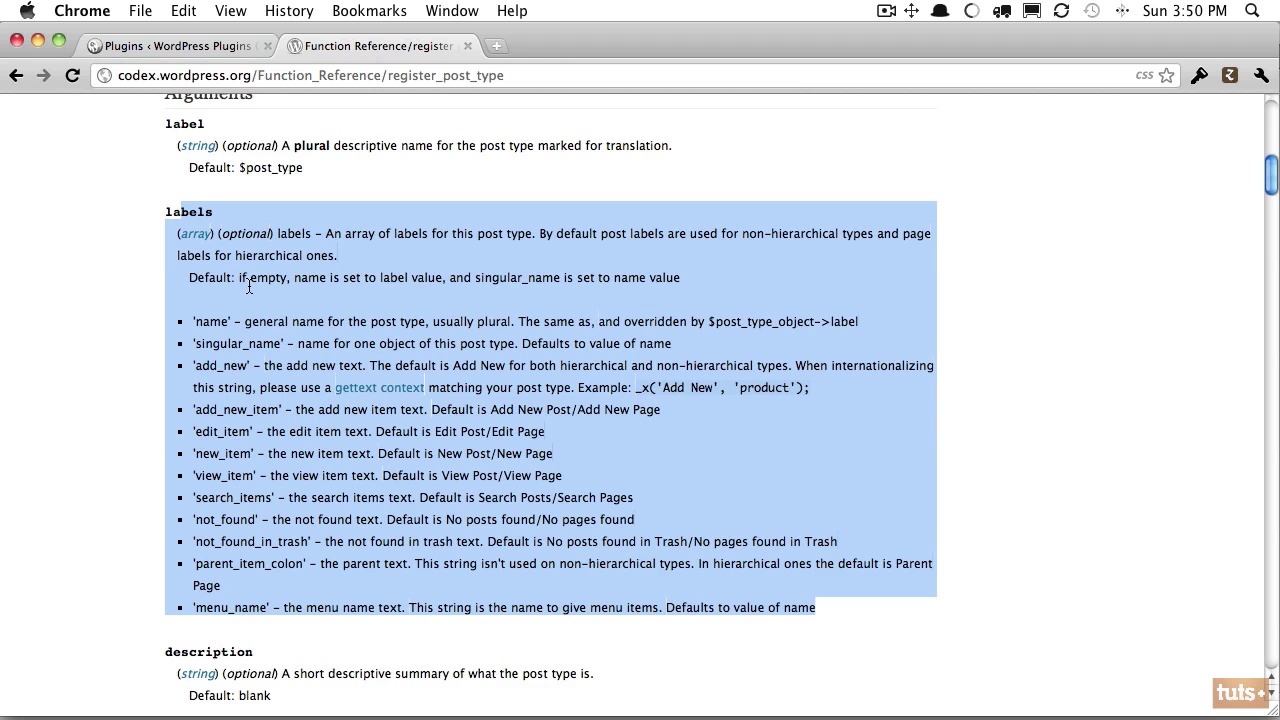Screen dimensions: 1280x720
Task: Open Spotlight search magnifier
Action: click(1252, 11)
